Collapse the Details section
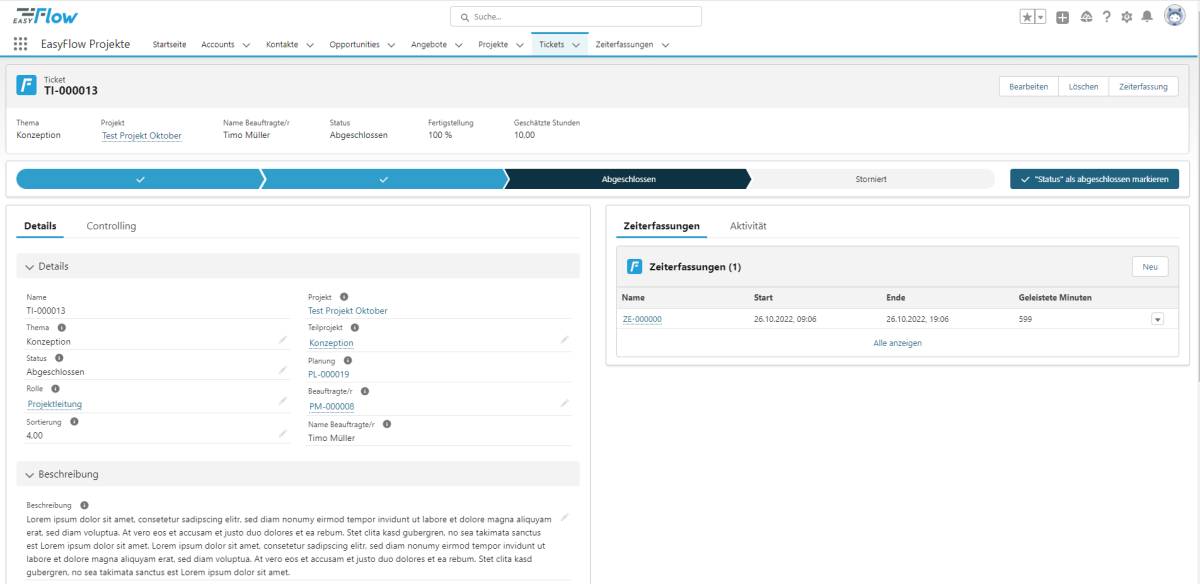This screenshot has height=584, width=1200. pos(30,267)
